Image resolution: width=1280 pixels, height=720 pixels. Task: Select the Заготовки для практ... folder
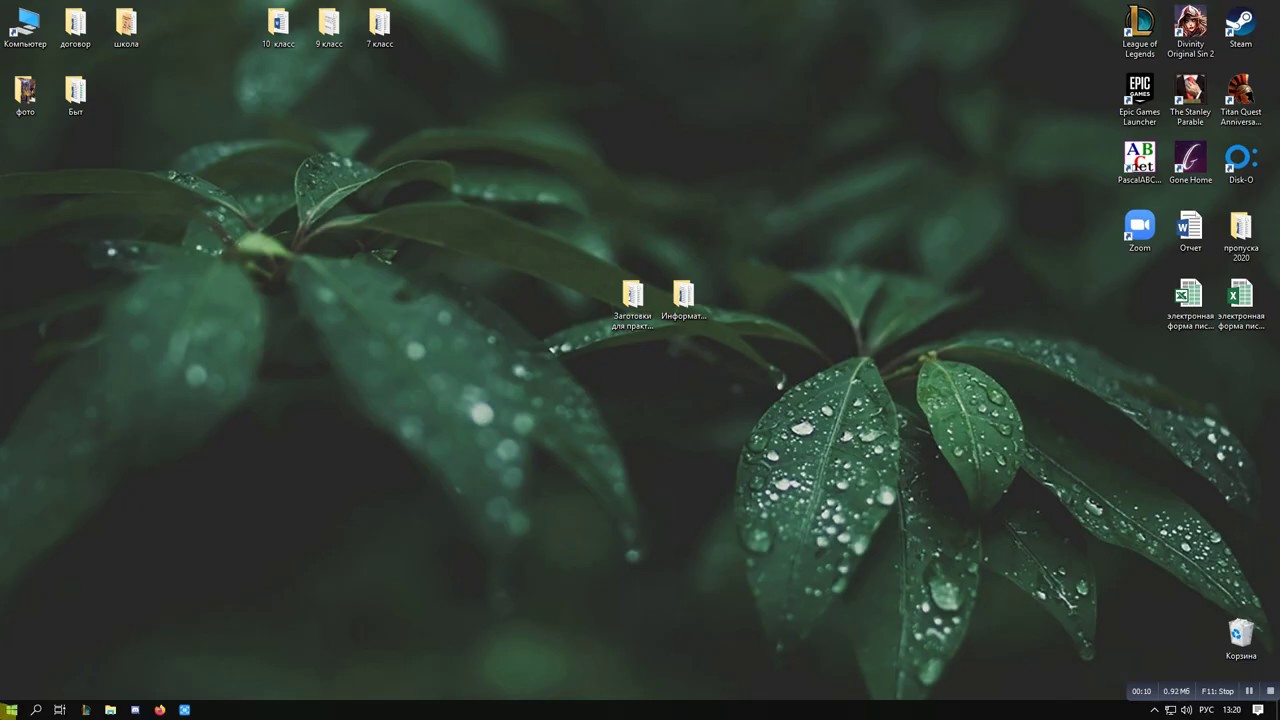point(633,304)
